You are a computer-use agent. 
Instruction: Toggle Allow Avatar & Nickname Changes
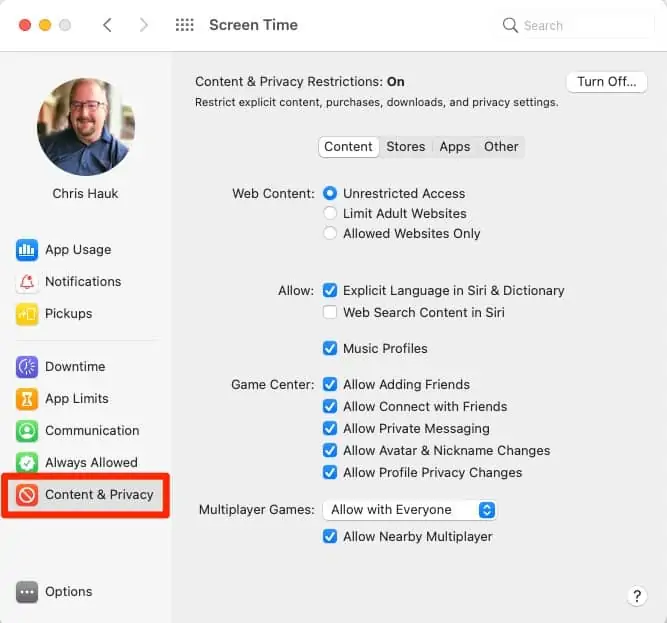pos(330,450)
